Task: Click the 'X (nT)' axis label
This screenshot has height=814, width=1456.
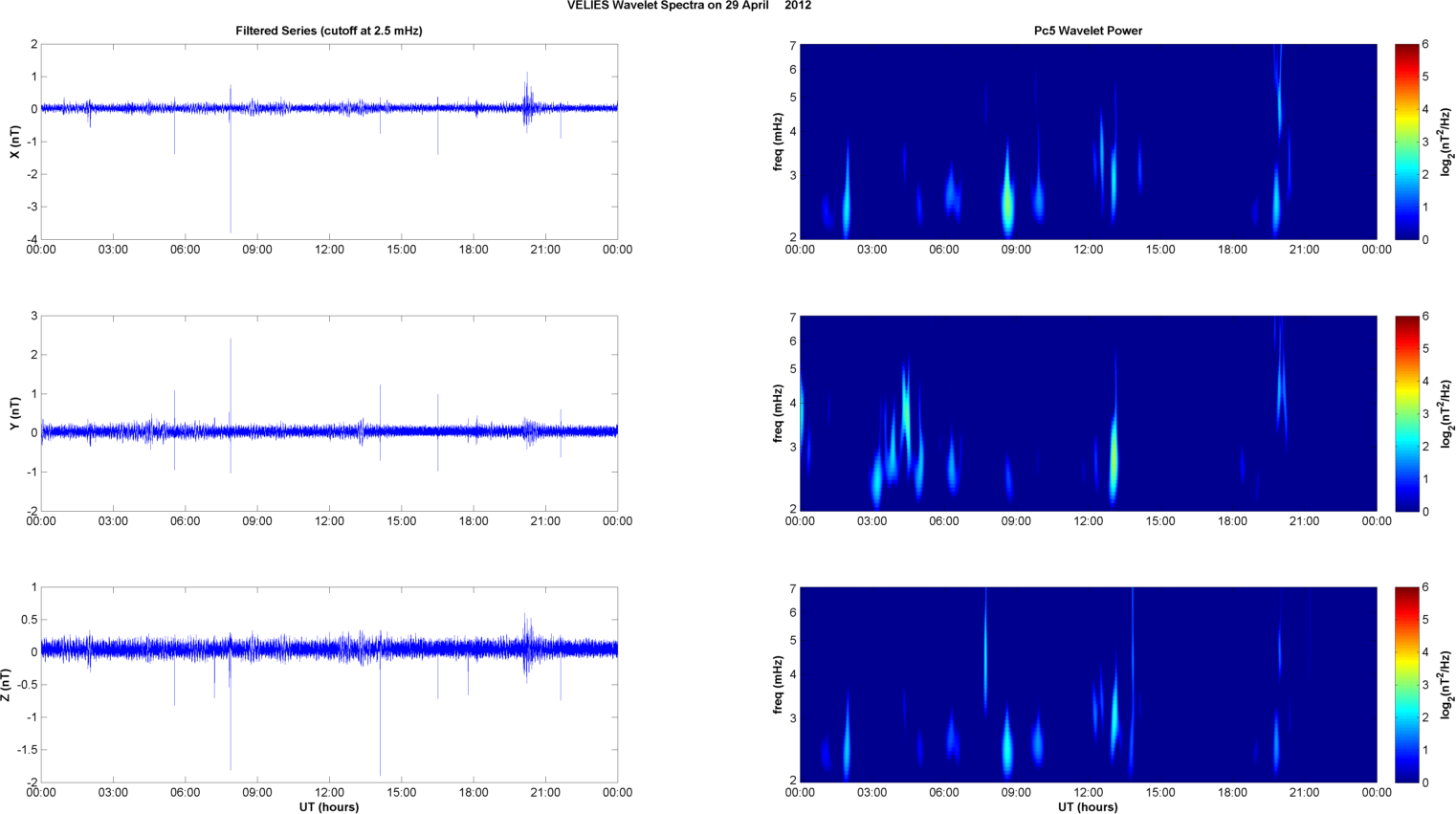Action: tap(14, 142)
